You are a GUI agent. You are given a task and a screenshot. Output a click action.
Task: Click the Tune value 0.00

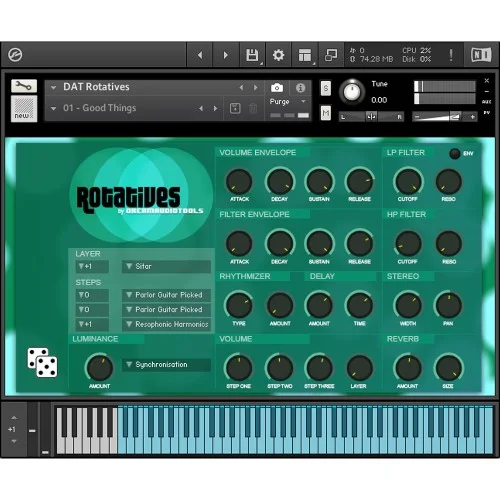379,100
